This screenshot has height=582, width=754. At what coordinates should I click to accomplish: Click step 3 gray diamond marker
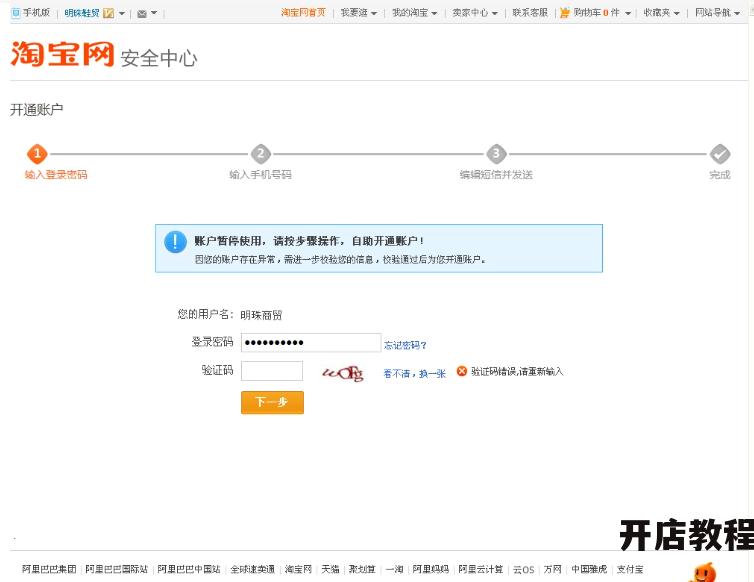pyautogui.click(x=496, y=154)
